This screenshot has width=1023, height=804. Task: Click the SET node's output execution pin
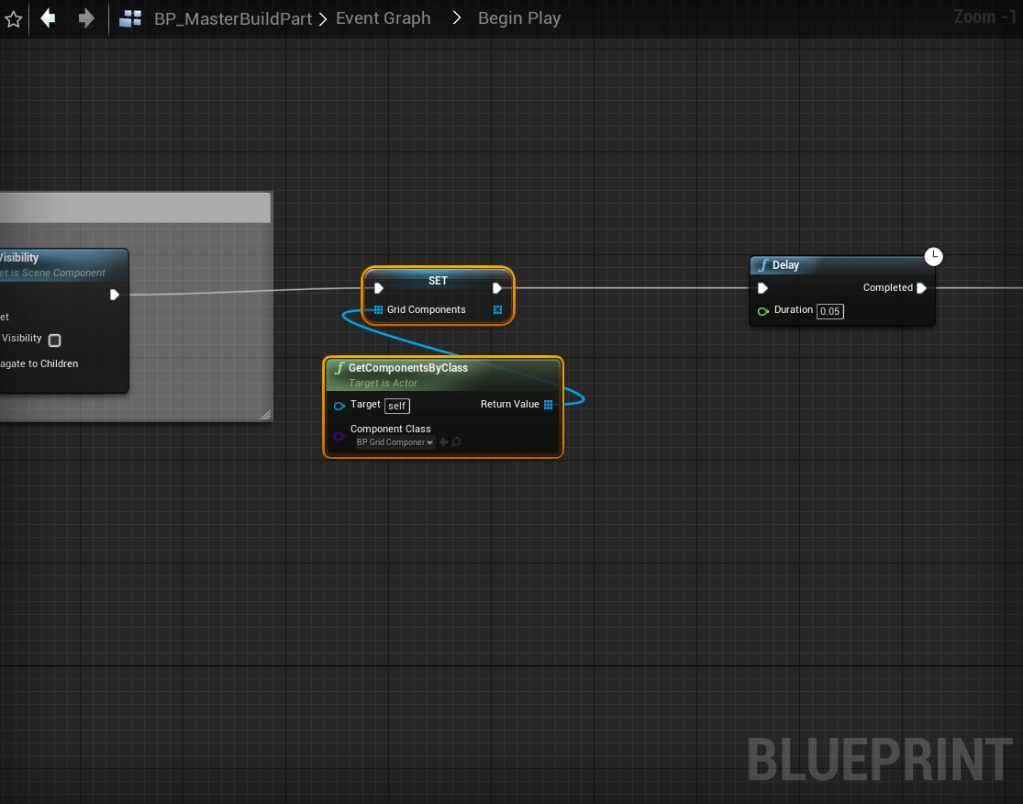pos(497,288)
